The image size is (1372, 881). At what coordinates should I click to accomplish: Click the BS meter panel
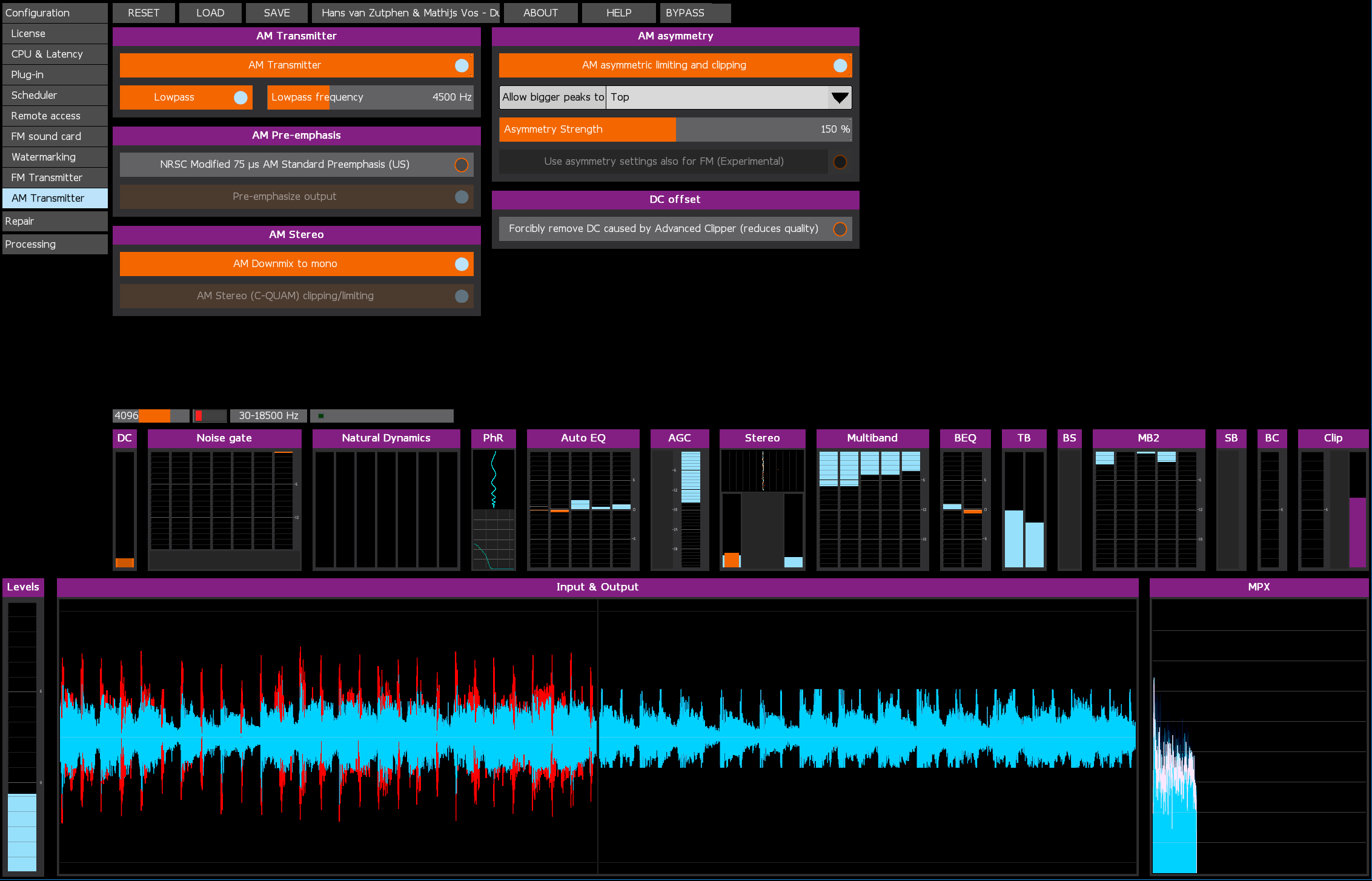tap(1070, 500)
